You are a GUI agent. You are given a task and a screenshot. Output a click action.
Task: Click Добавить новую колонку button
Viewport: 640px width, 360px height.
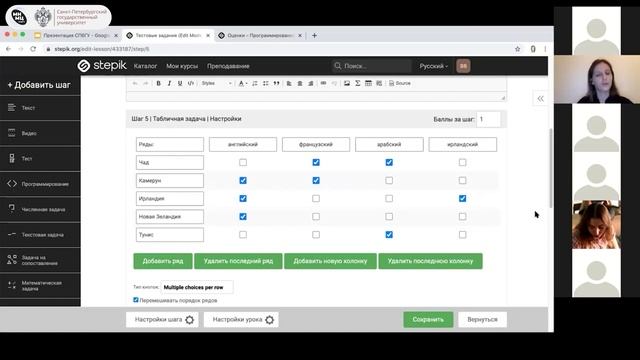330,261
